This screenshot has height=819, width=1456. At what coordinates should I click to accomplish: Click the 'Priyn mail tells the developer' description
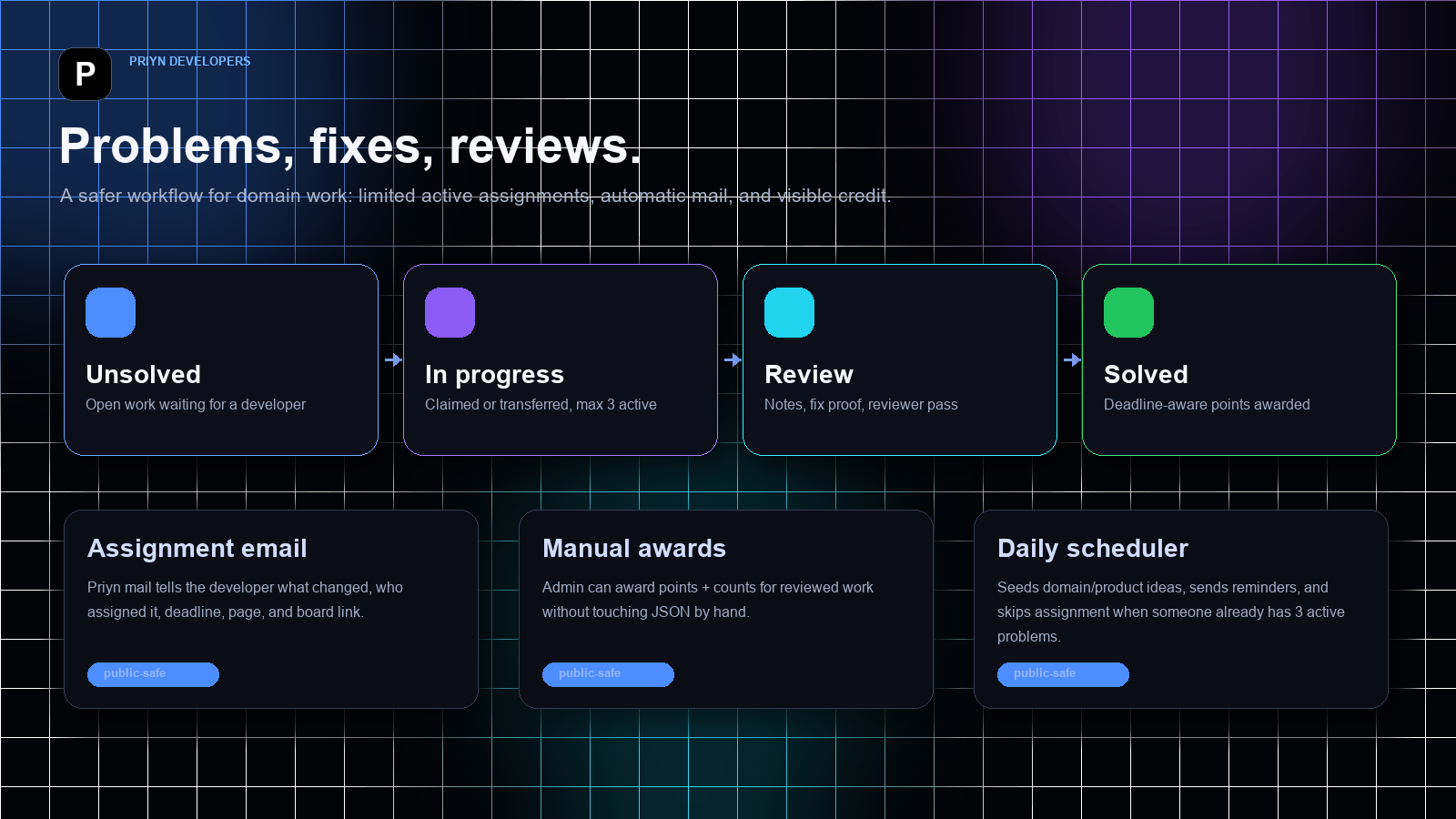[x=245, y=600]
